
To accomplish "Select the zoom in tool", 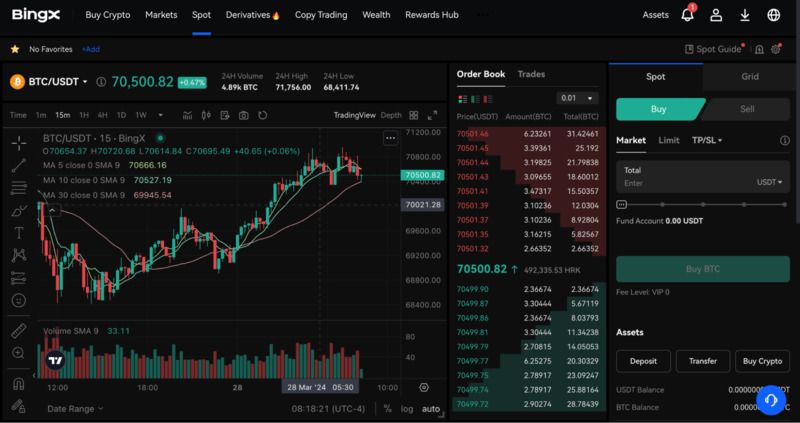I will coord(19,353).
